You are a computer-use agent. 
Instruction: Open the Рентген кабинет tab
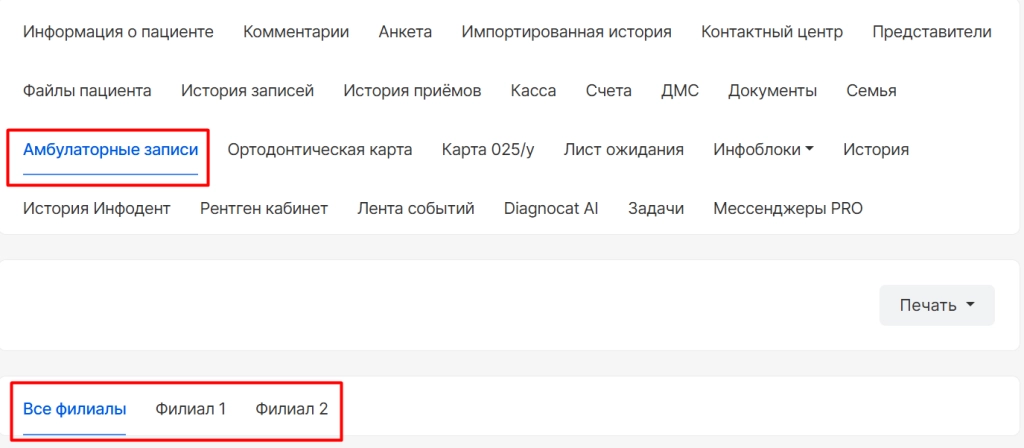point(264,209)
